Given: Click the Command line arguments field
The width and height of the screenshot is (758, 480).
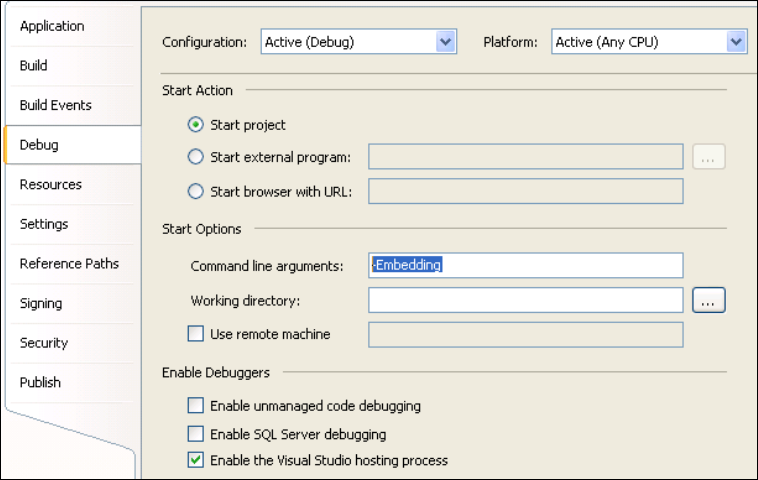Looking at the screenshot, I should click(525, 265).
